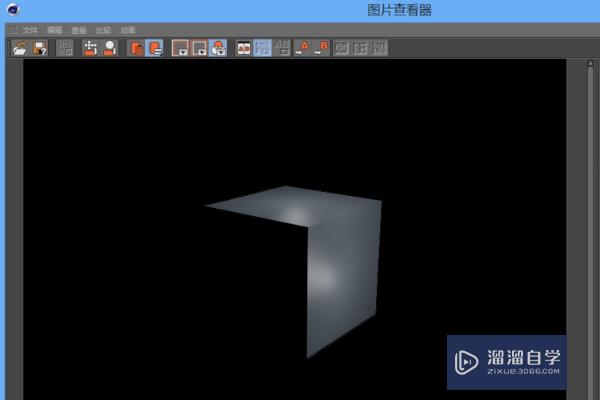Click the Set as B icon
The height and width of the screenshot is (400, 600).
pyautogui.click(x=321, y=48)
